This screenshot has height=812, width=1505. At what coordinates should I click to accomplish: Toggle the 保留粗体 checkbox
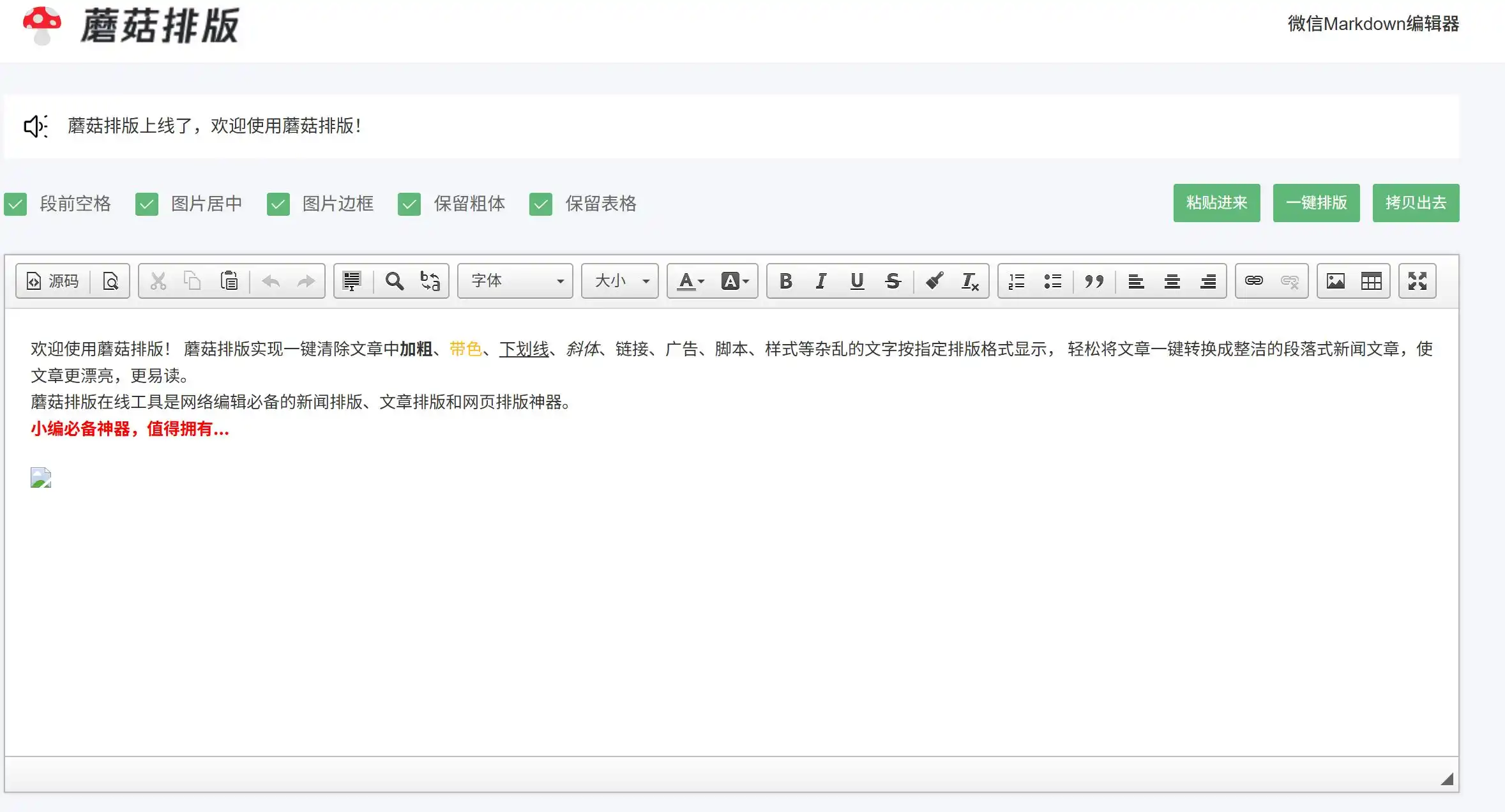[x=409, y=204]
